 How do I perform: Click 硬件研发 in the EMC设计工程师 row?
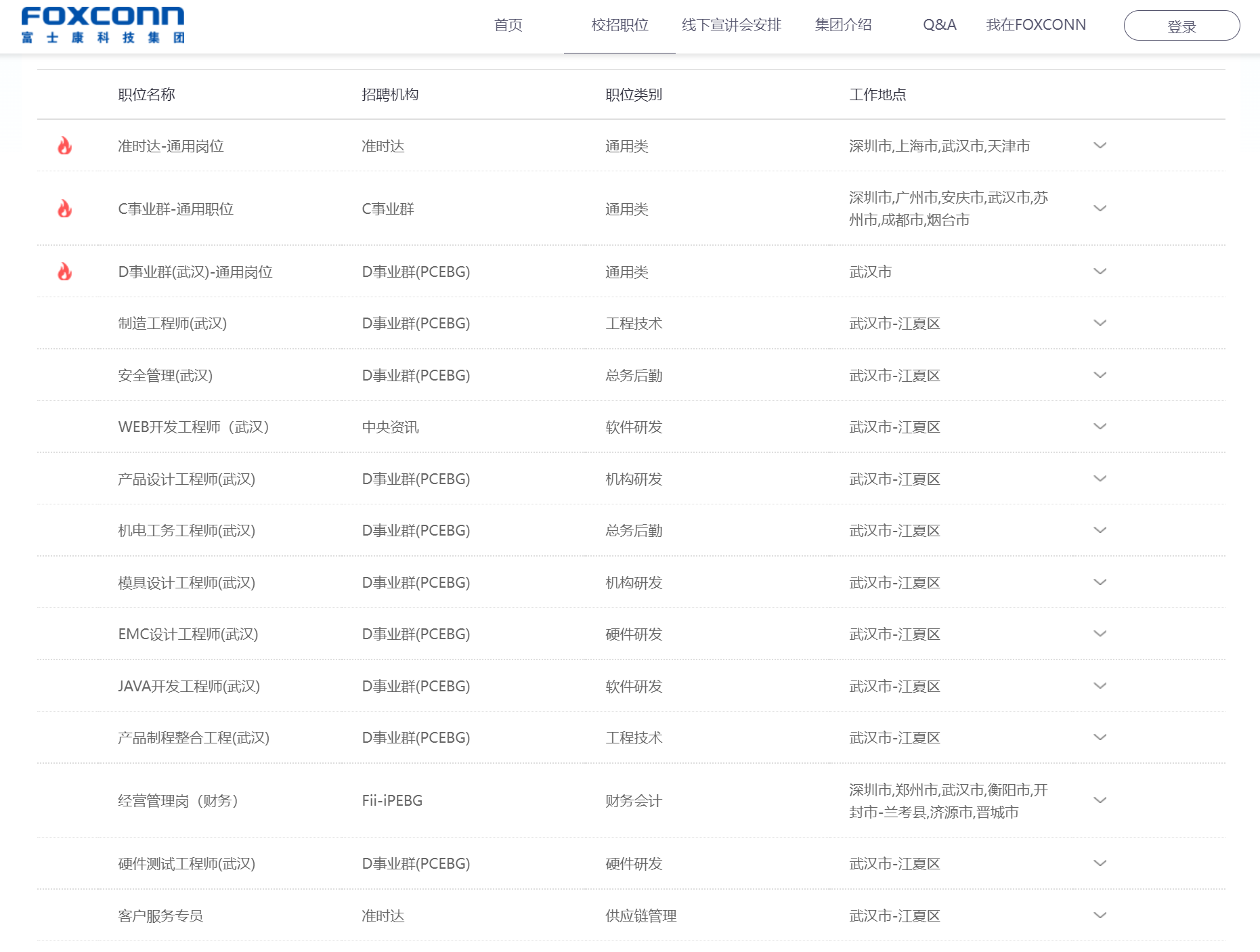(634, 634)
